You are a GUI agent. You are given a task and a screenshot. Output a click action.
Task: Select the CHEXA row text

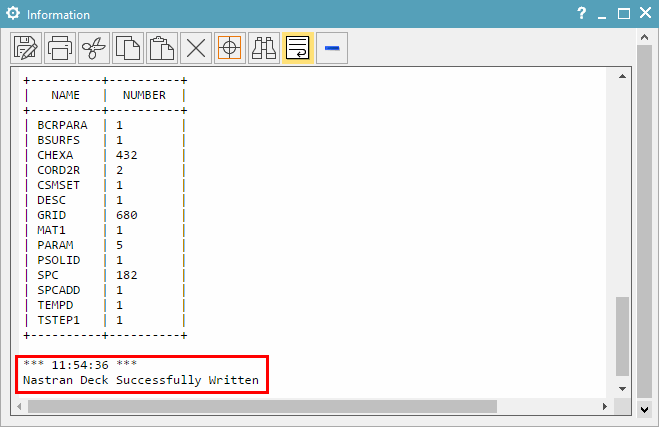click(x=55, y=156)
